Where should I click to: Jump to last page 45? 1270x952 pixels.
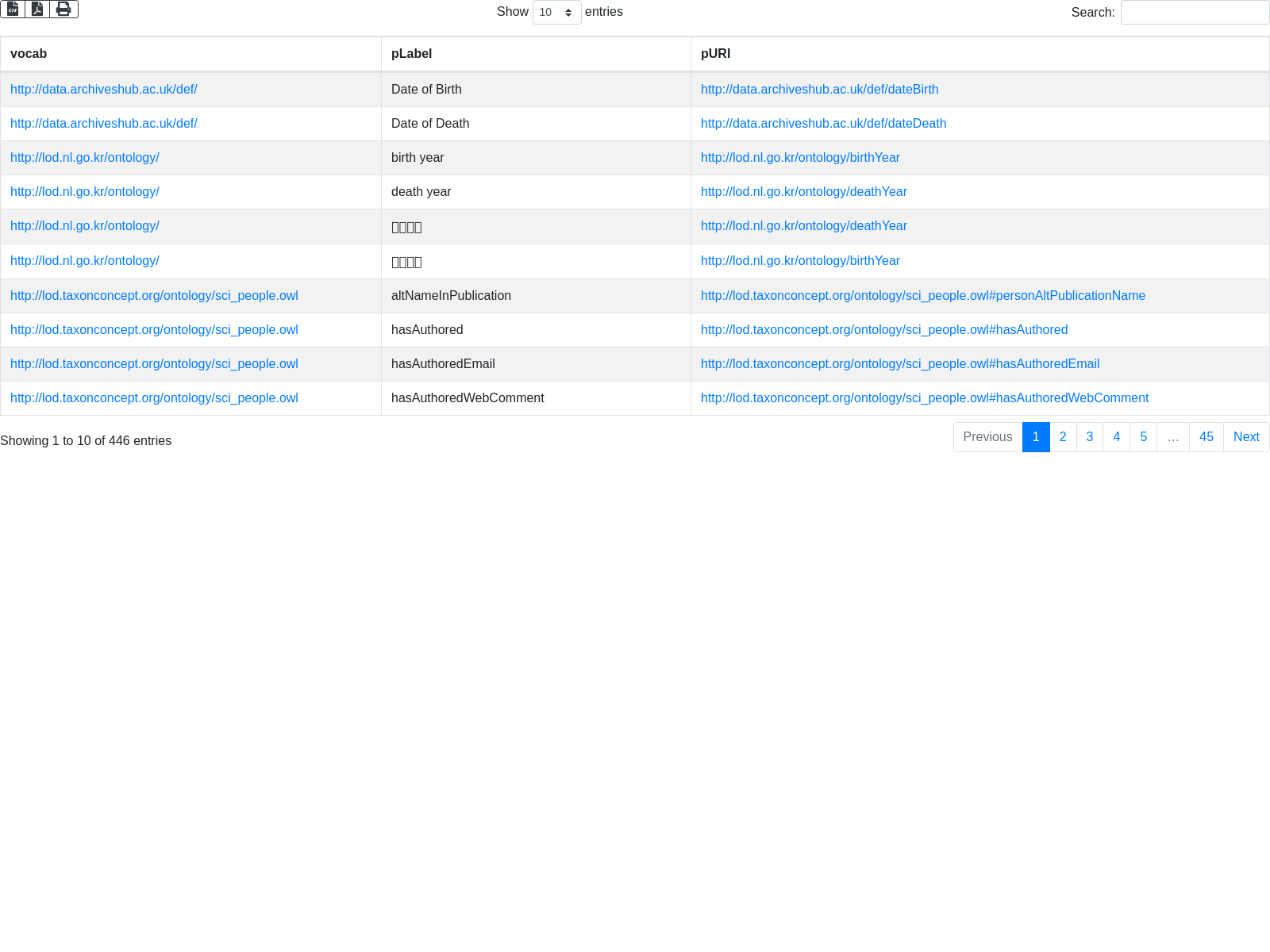pos(1206,437)
